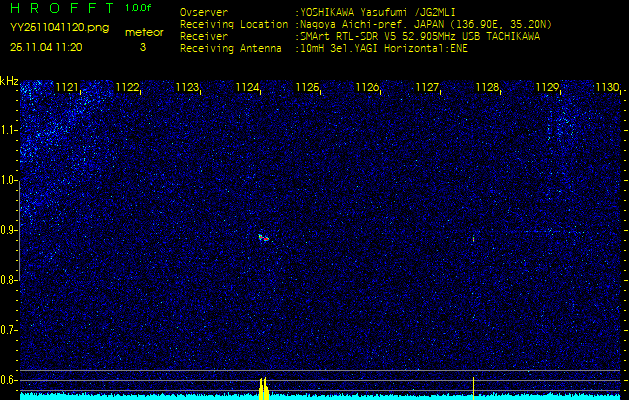Click the yellow signal peak in the bottom strip

[264, 389]
